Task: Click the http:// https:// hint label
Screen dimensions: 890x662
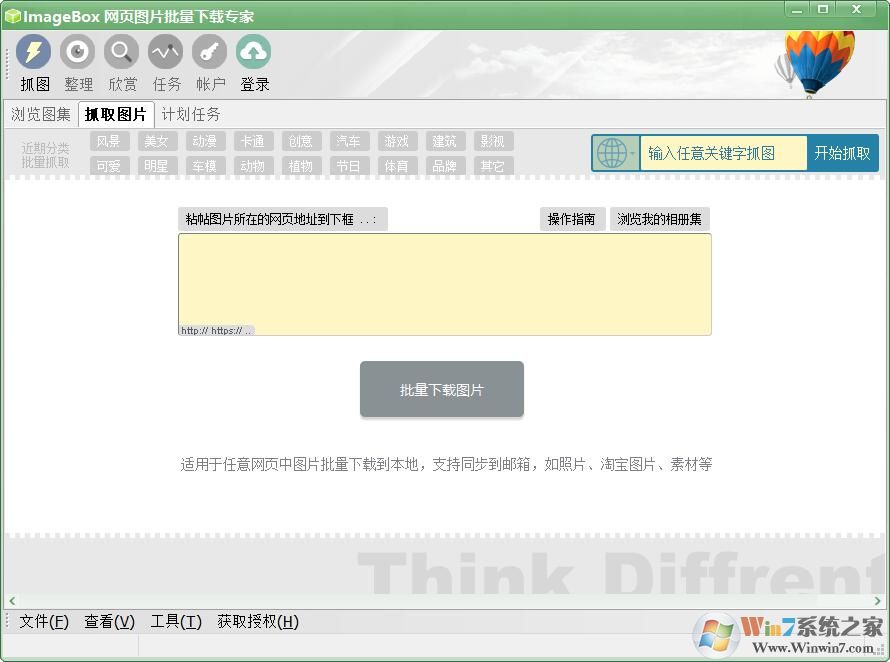Action: 216,330
